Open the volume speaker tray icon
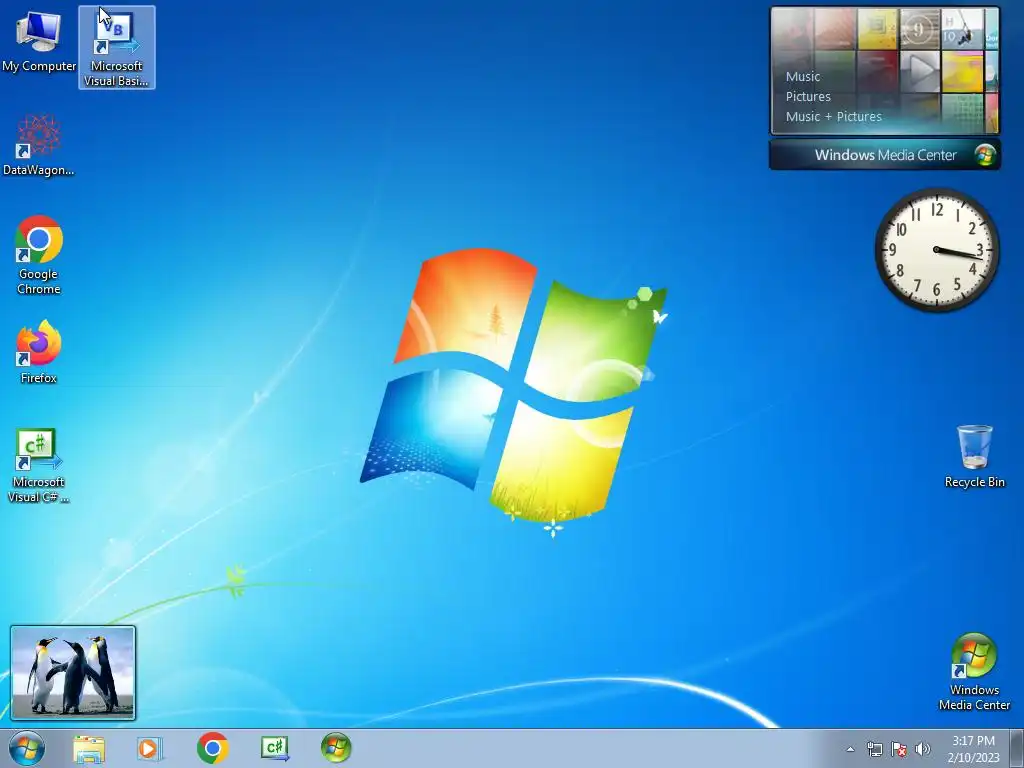The width and height of the screenshot is (1024, 768). tap(923, 749)
